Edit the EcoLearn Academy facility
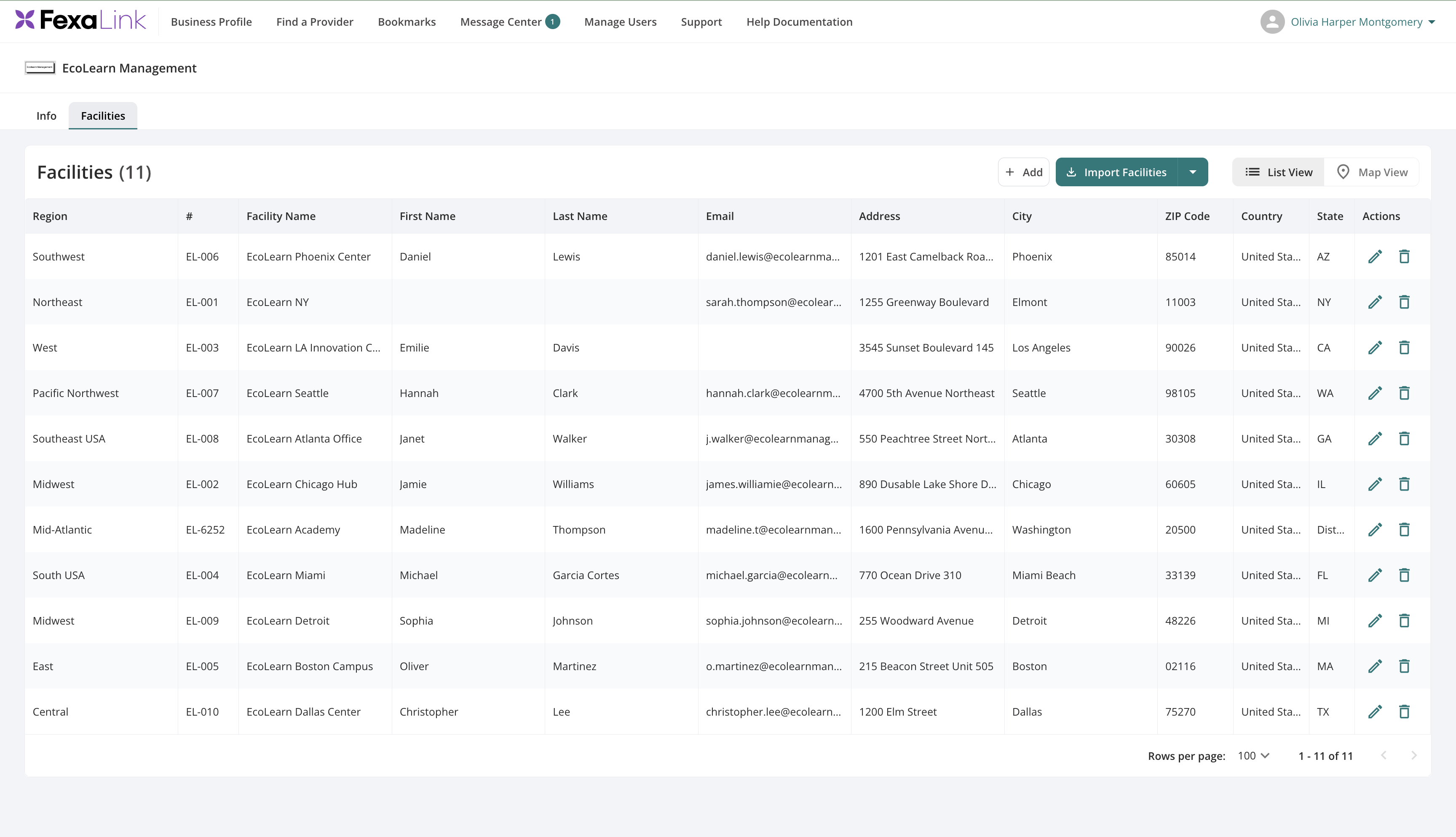The height and width of the screenshot is (837, 1456). click(x=1374, y=529)
